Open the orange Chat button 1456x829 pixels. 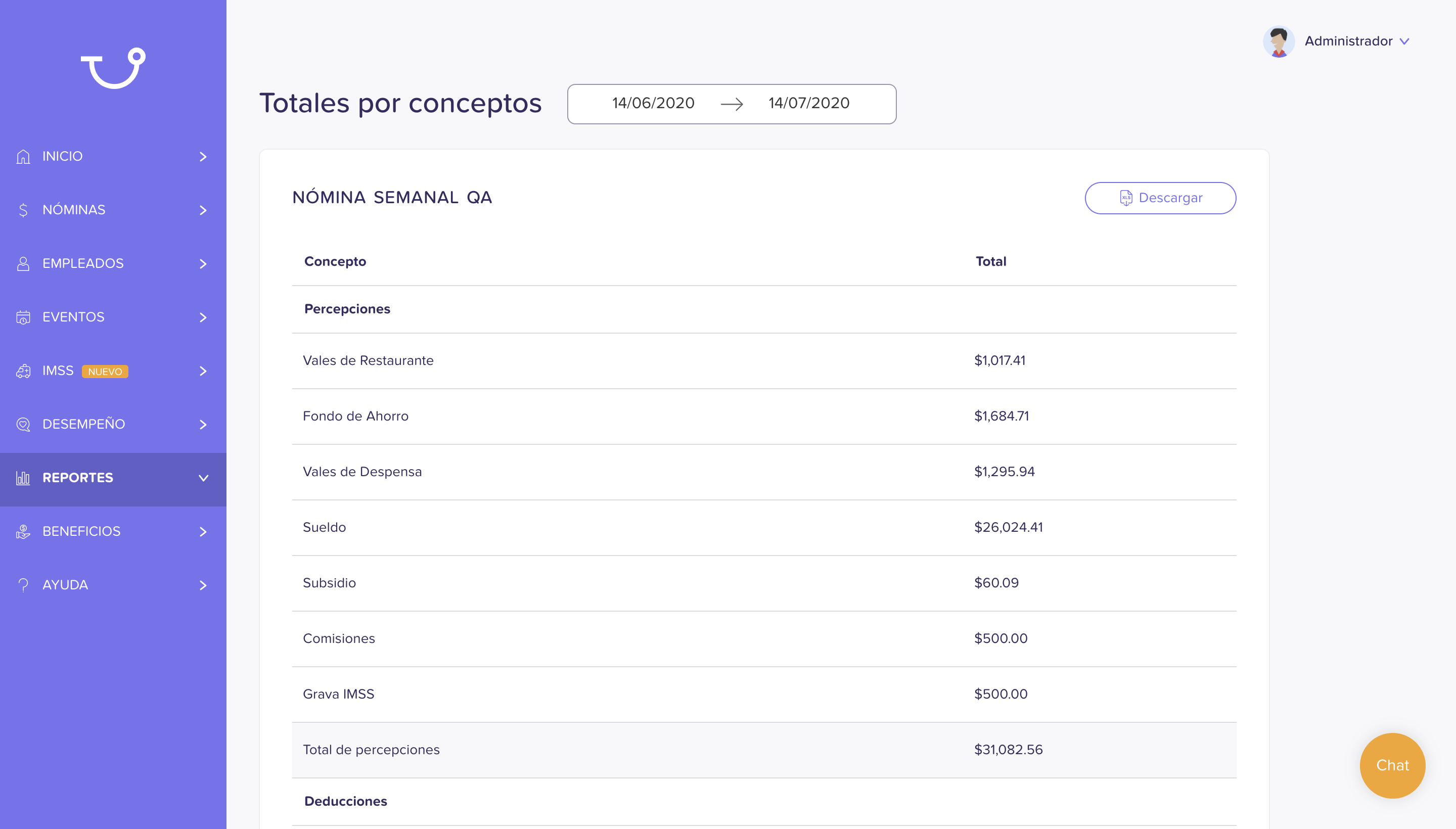pyautogui.click(x=1392, y=765)
